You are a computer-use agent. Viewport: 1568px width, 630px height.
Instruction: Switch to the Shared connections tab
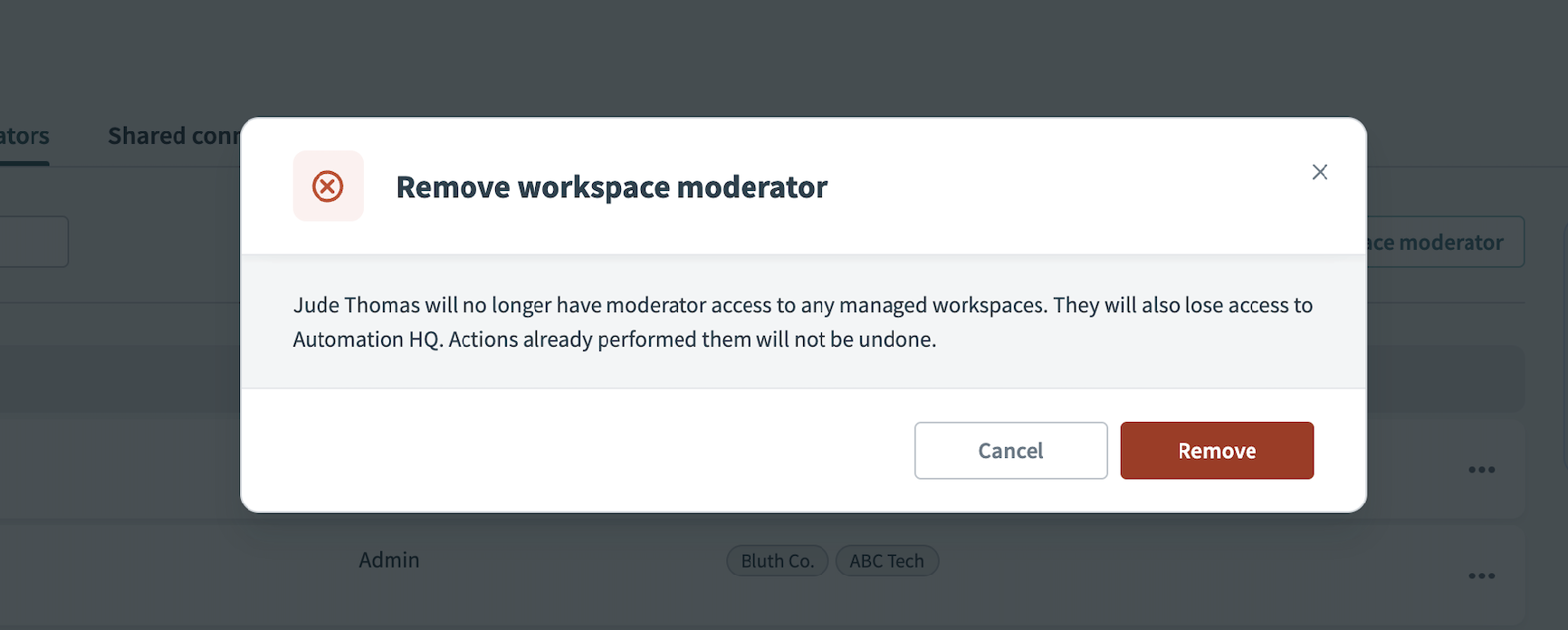tap(174, 135)
